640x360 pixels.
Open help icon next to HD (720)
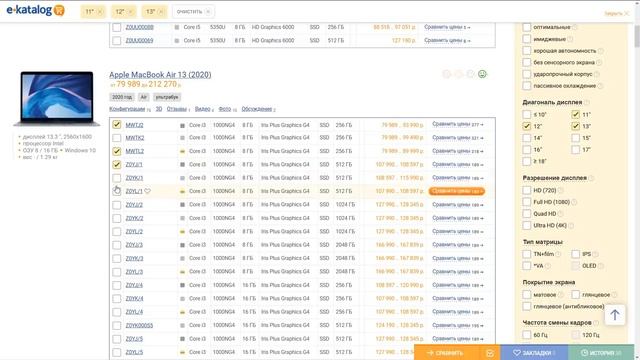click(x=560, y=191)
